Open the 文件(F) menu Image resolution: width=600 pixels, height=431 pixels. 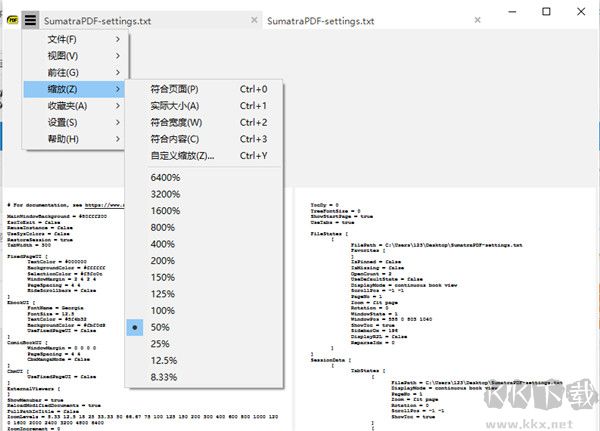pyautogui.click(x=73, y=39)
